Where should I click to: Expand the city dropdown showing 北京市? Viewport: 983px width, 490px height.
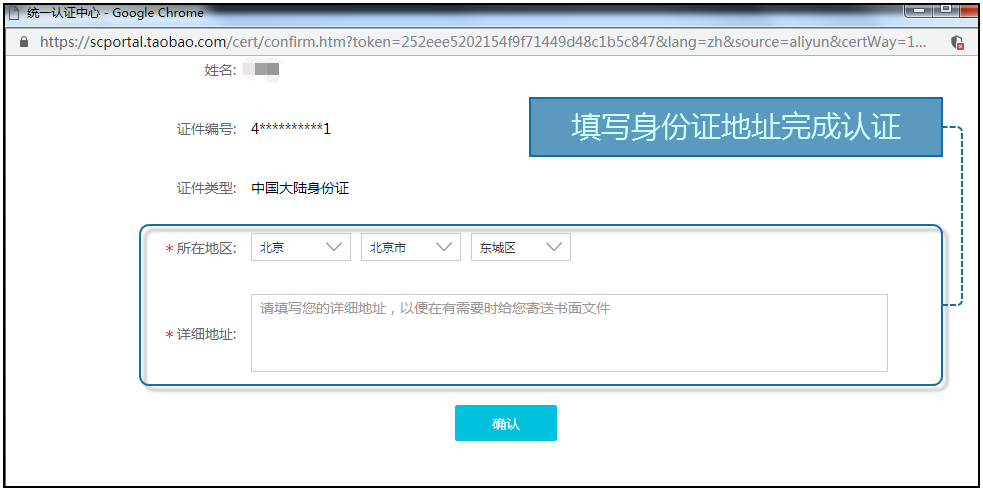(x=410, y=248)
